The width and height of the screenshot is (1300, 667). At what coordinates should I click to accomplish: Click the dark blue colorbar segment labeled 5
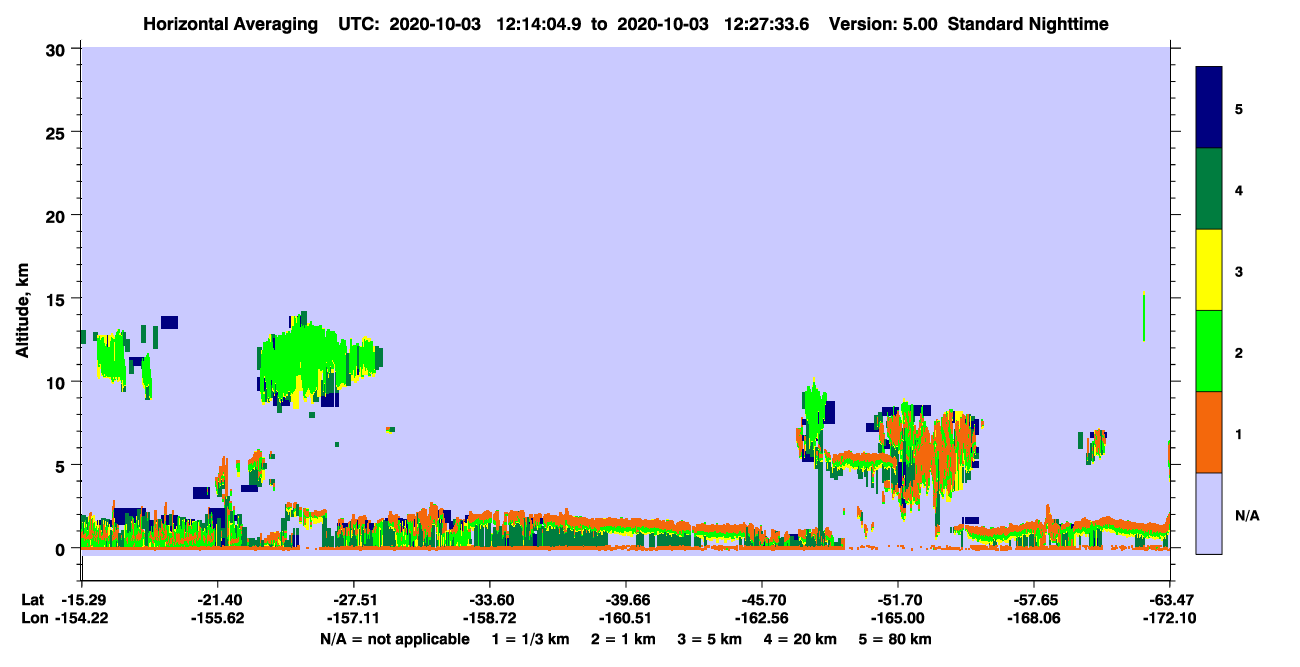pyautogui.click(x=1209, y=107)
